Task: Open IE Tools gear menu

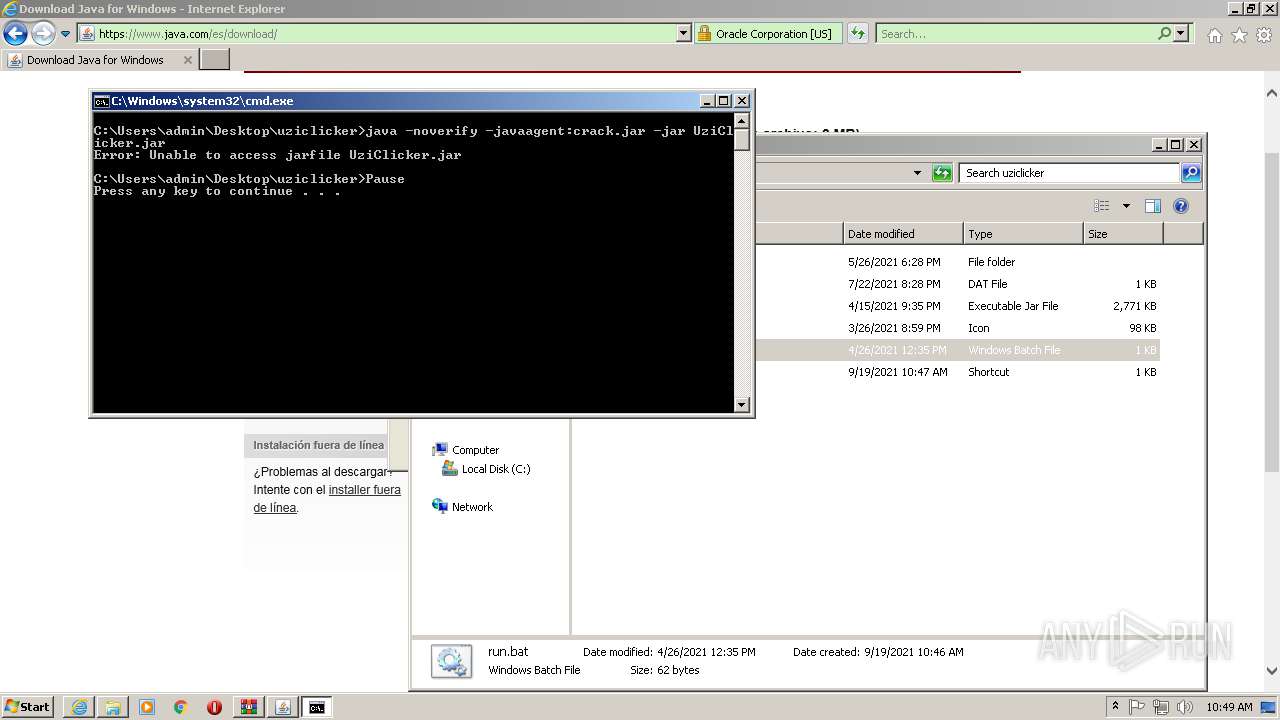Action: [1264, 35]
